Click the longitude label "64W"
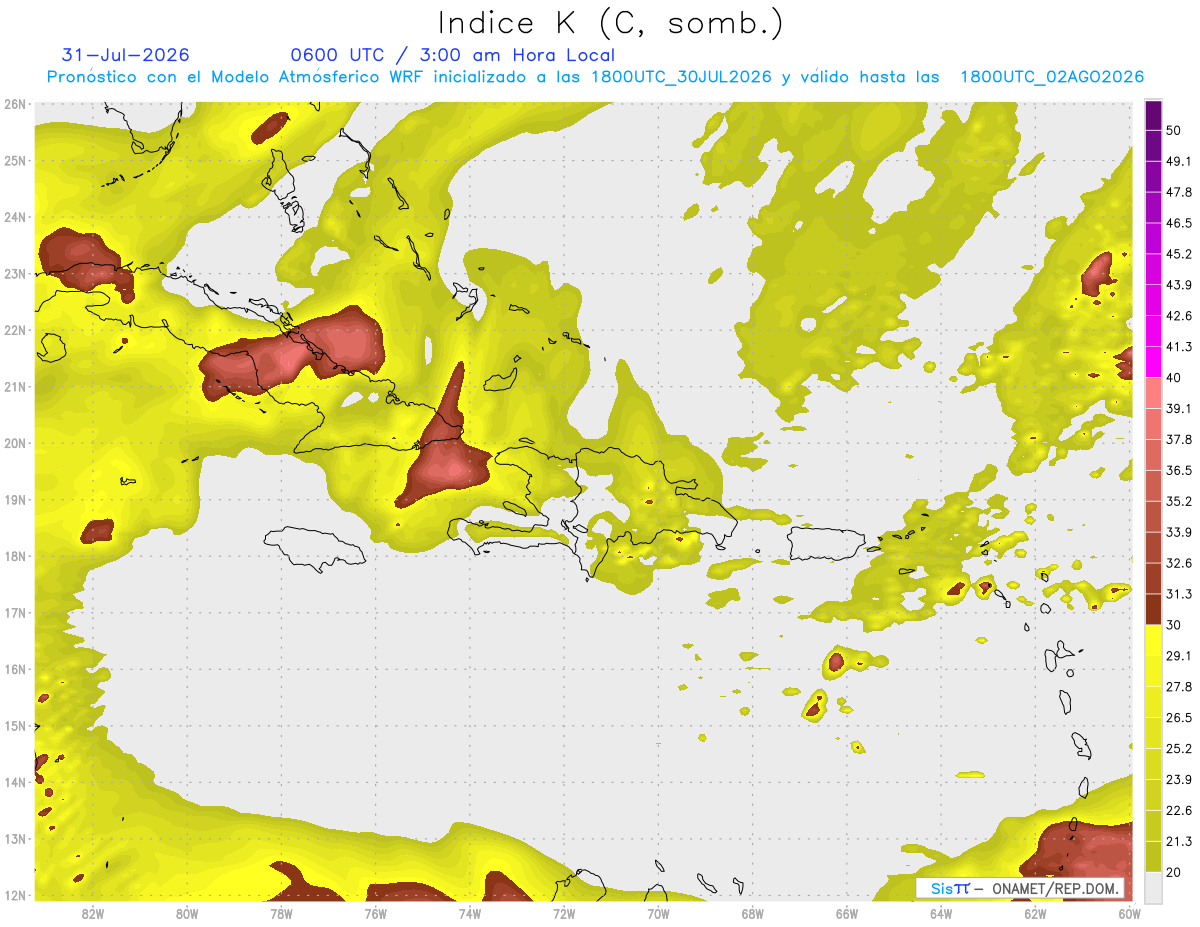This screenshot has width=1200, height=927. (x=941, y=913)
